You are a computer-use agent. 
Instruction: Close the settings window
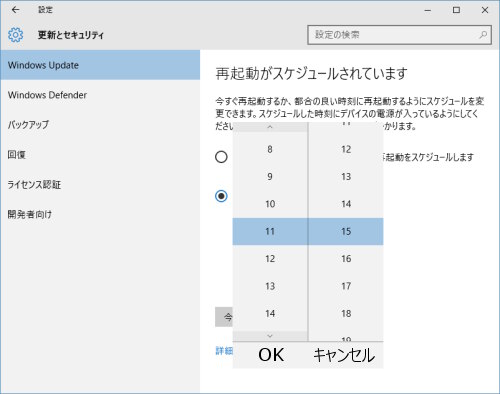click(x=485, y=10)
